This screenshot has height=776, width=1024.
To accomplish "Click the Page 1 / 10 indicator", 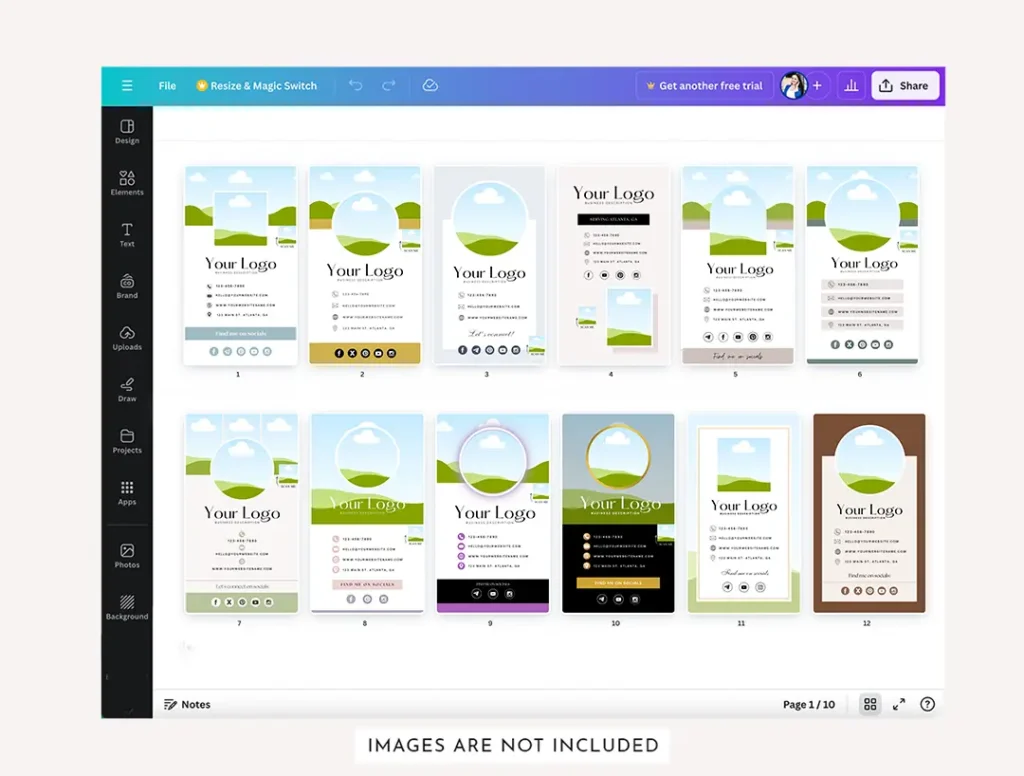I will (x=808, y=704).
